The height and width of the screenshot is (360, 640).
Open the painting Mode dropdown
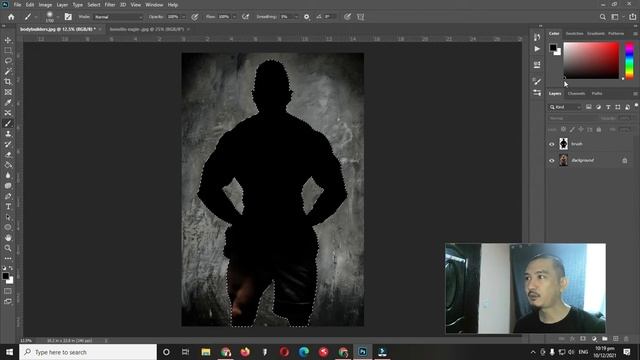[x=118, y=17]
